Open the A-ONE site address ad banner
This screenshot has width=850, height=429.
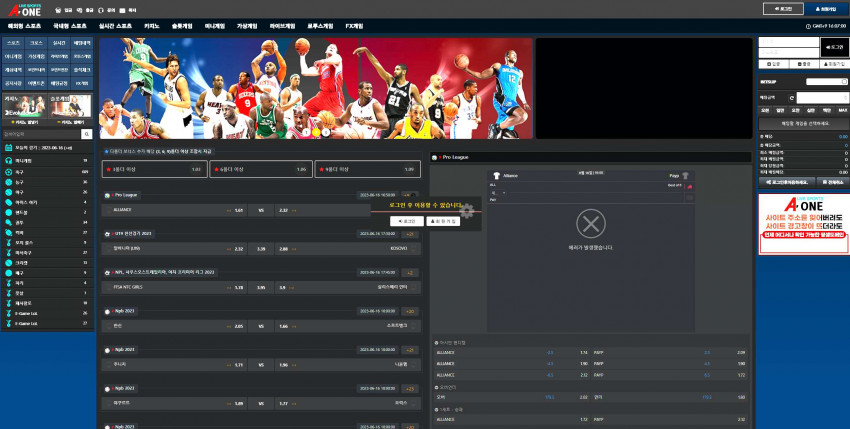[x=804, y=224]
